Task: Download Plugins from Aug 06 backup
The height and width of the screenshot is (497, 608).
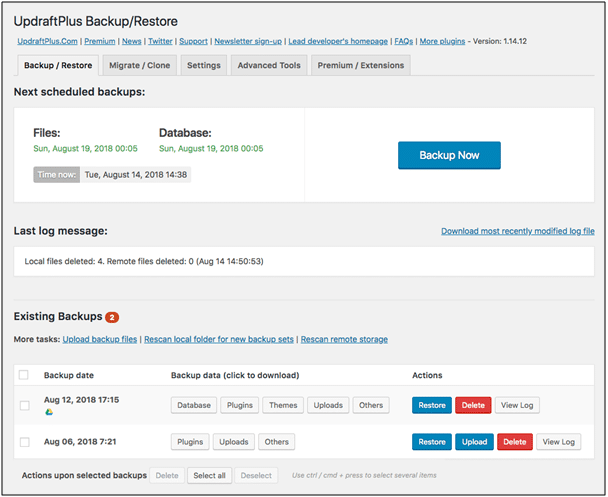Action: point(190,442)
